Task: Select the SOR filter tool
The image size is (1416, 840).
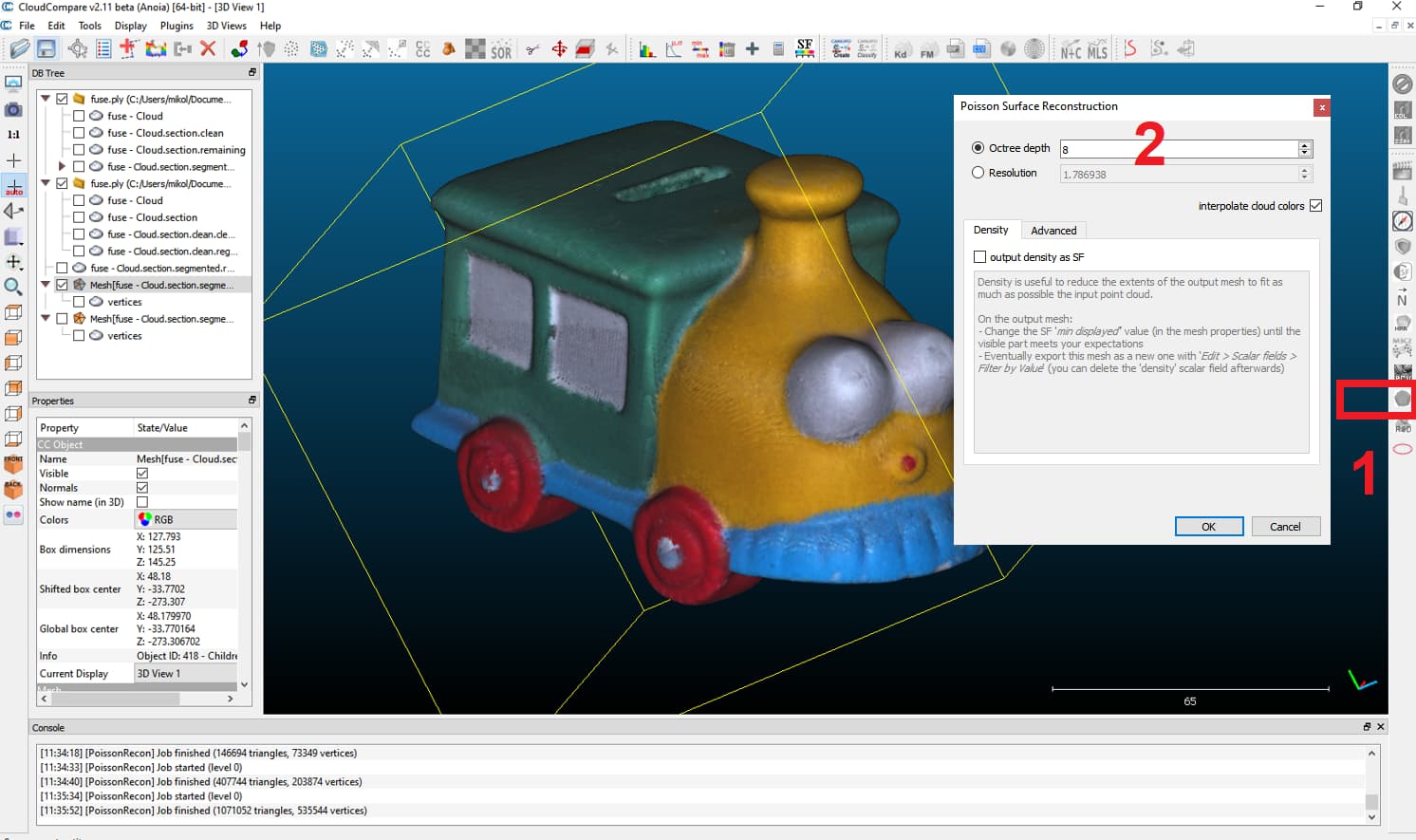Action: [x=501, y=49]
